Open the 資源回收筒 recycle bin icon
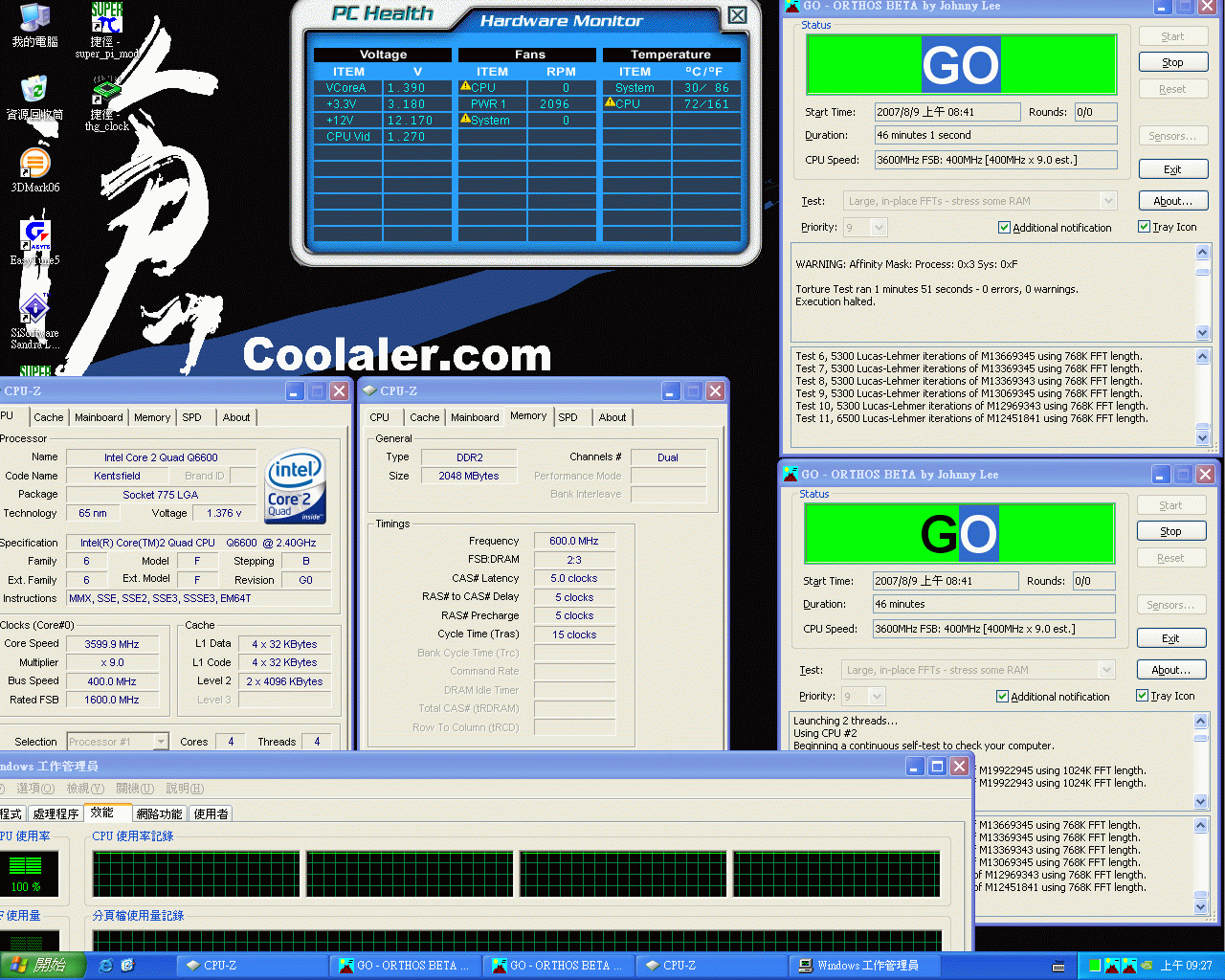Screen dimensions: 1225x980 34,97
